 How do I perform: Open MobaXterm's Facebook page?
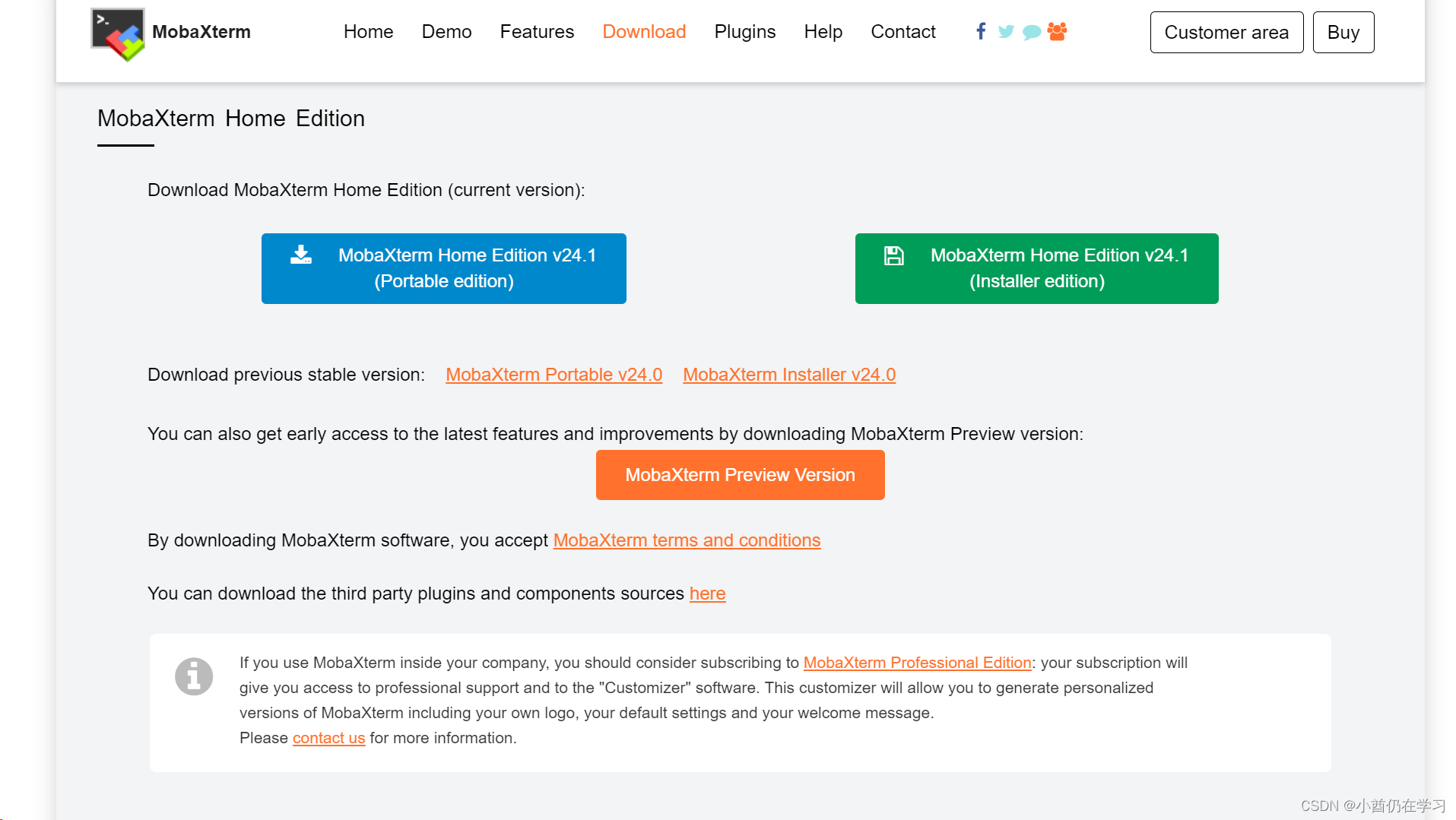tap(981, 32)
